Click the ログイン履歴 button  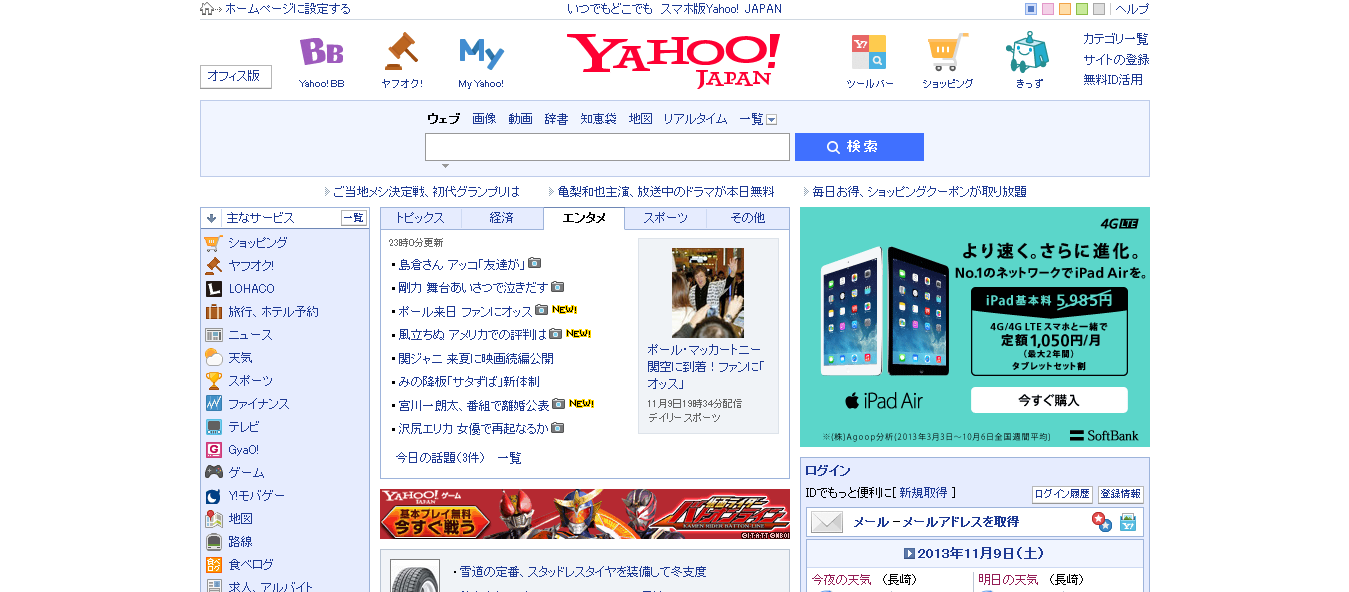[x=1062, y=495]
